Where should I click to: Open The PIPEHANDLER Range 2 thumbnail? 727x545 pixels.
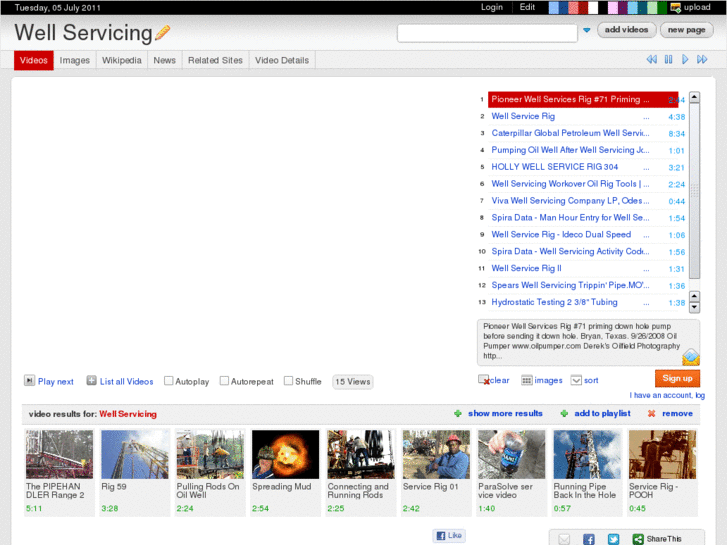click(x=59, y=454)
